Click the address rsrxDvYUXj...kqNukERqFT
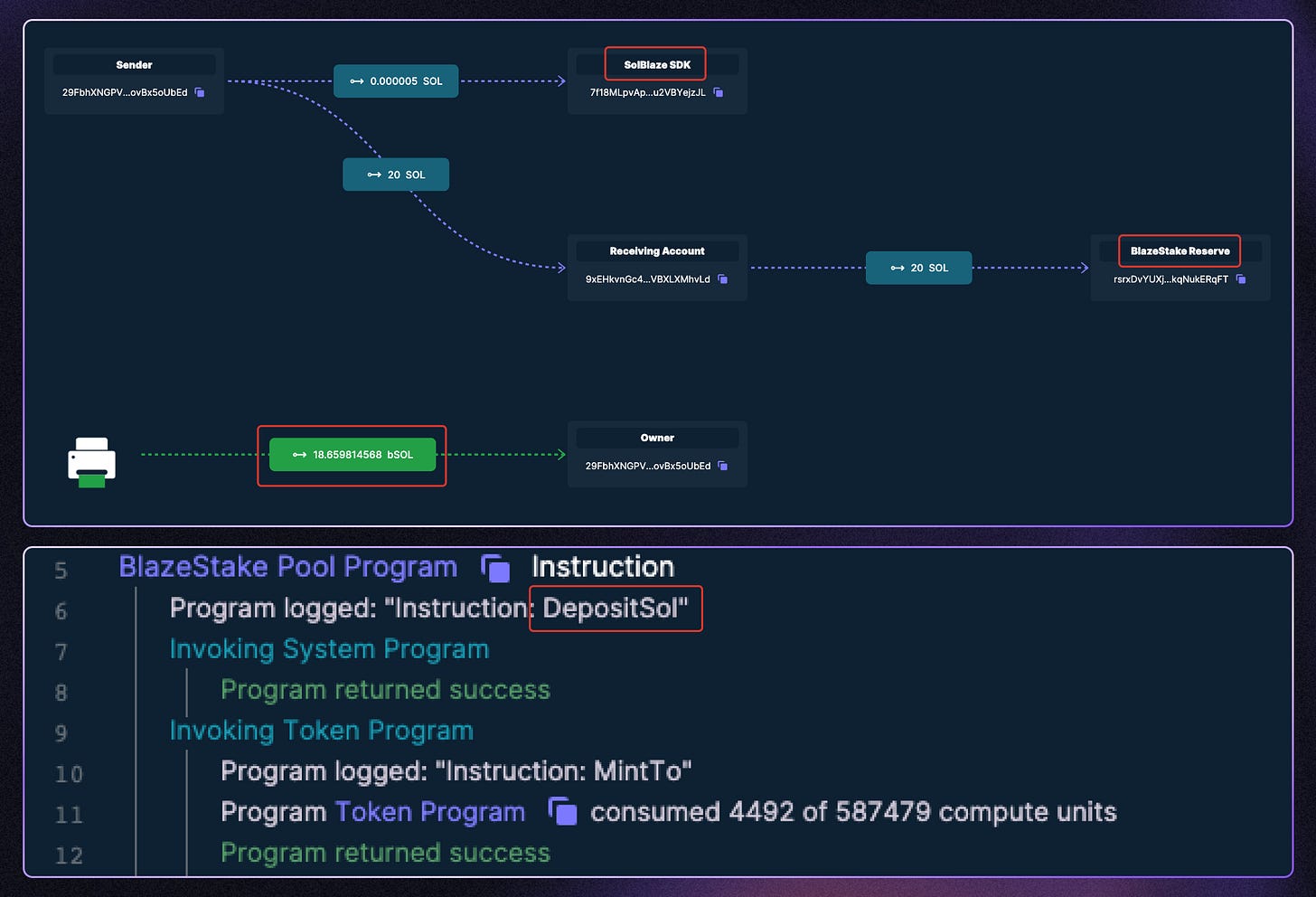The height and width of the screenshot is (897, 1316). [1171, 279]
